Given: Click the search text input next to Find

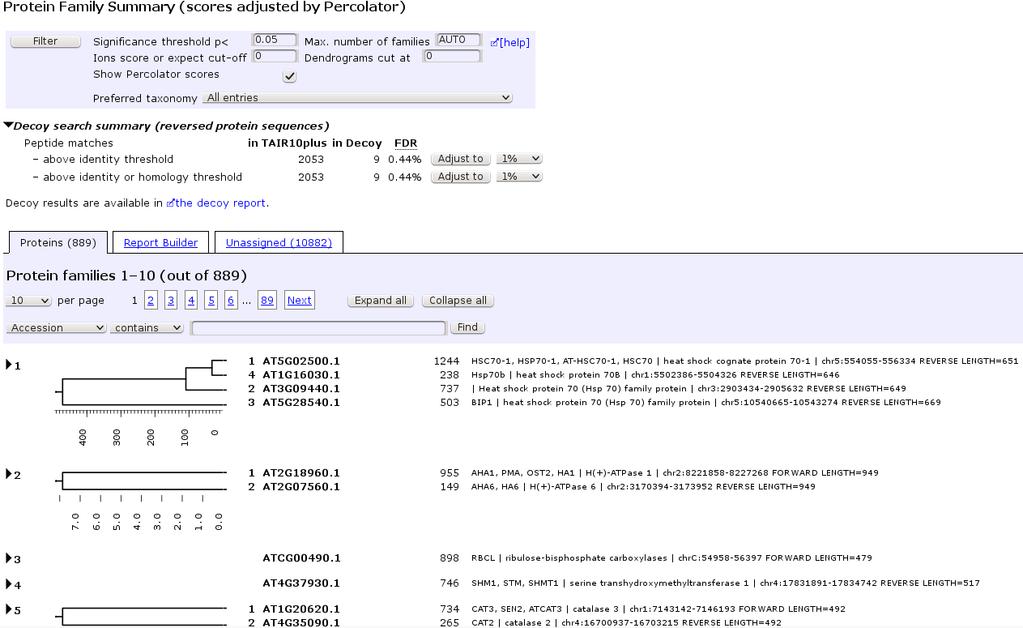Looking at the screenshot, I should tap(319, 327).
